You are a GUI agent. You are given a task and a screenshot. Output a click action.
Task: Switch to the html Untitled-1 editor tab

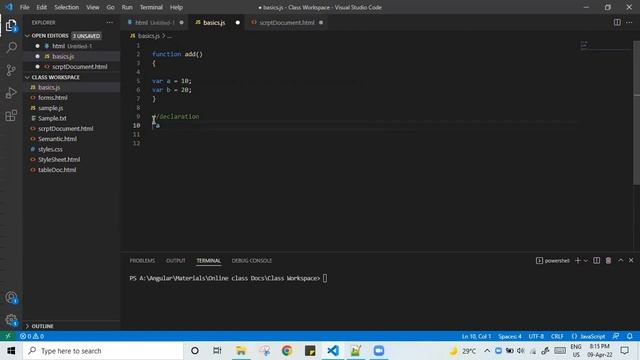[x=155, y=22]
